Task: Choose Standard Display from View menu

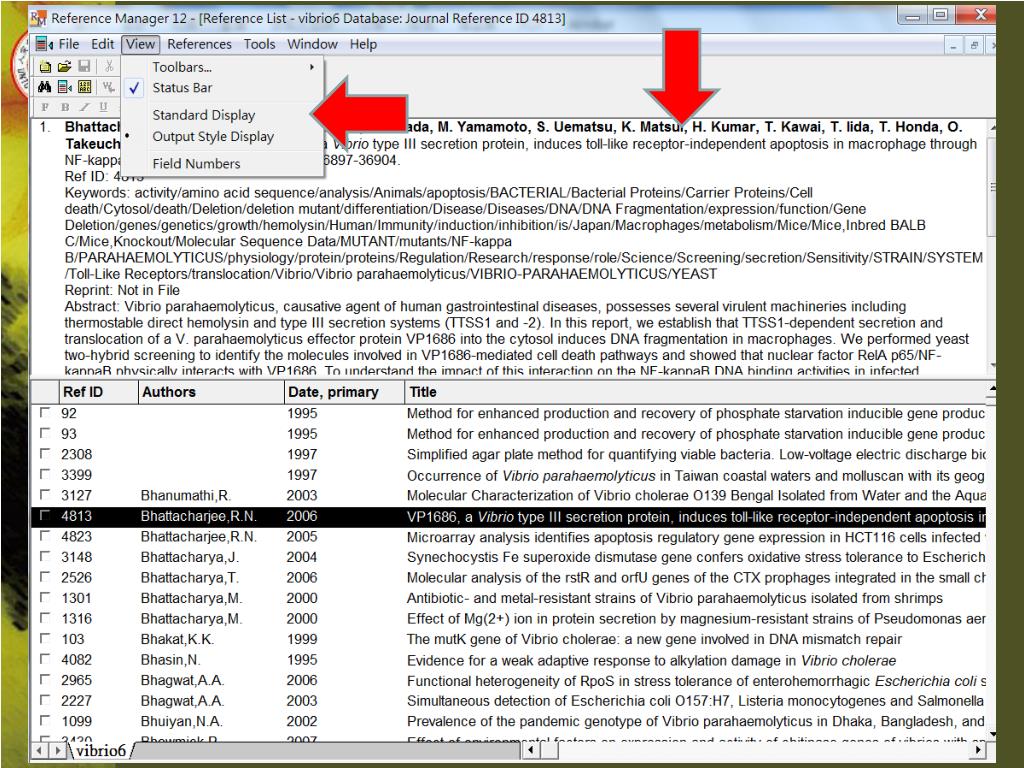Action: tap(222, 115)
